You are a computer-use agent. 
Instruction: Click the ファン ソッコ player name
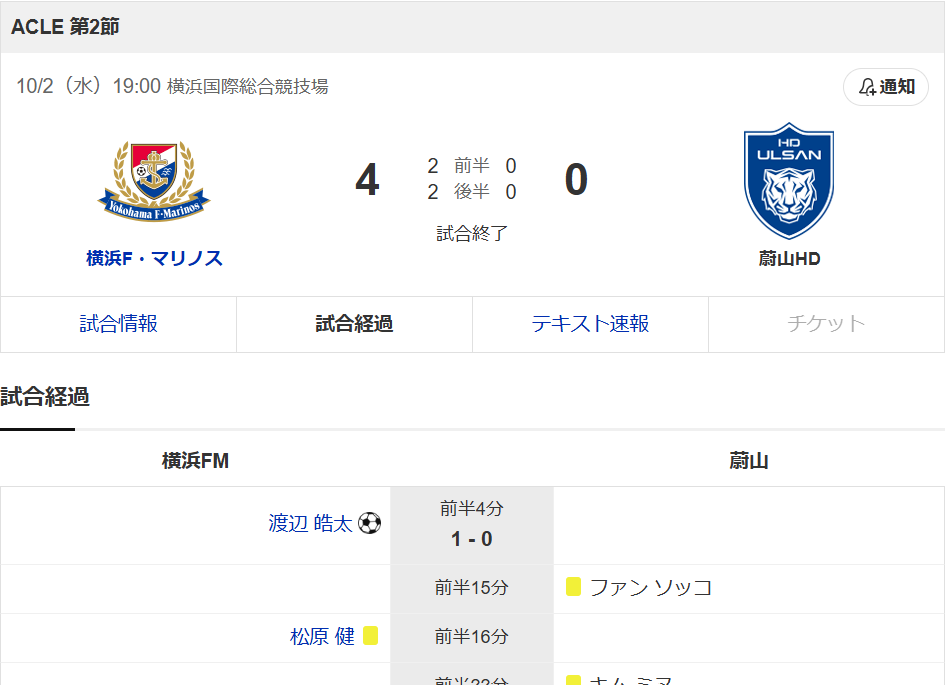click(x=651, y=587)
